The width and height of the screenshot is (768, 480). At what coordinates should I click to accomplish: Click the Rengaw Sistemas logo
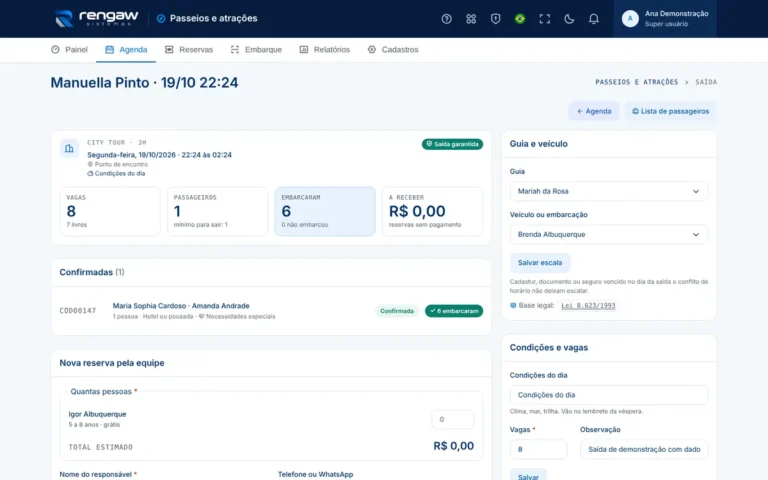[x=96, y=19]
